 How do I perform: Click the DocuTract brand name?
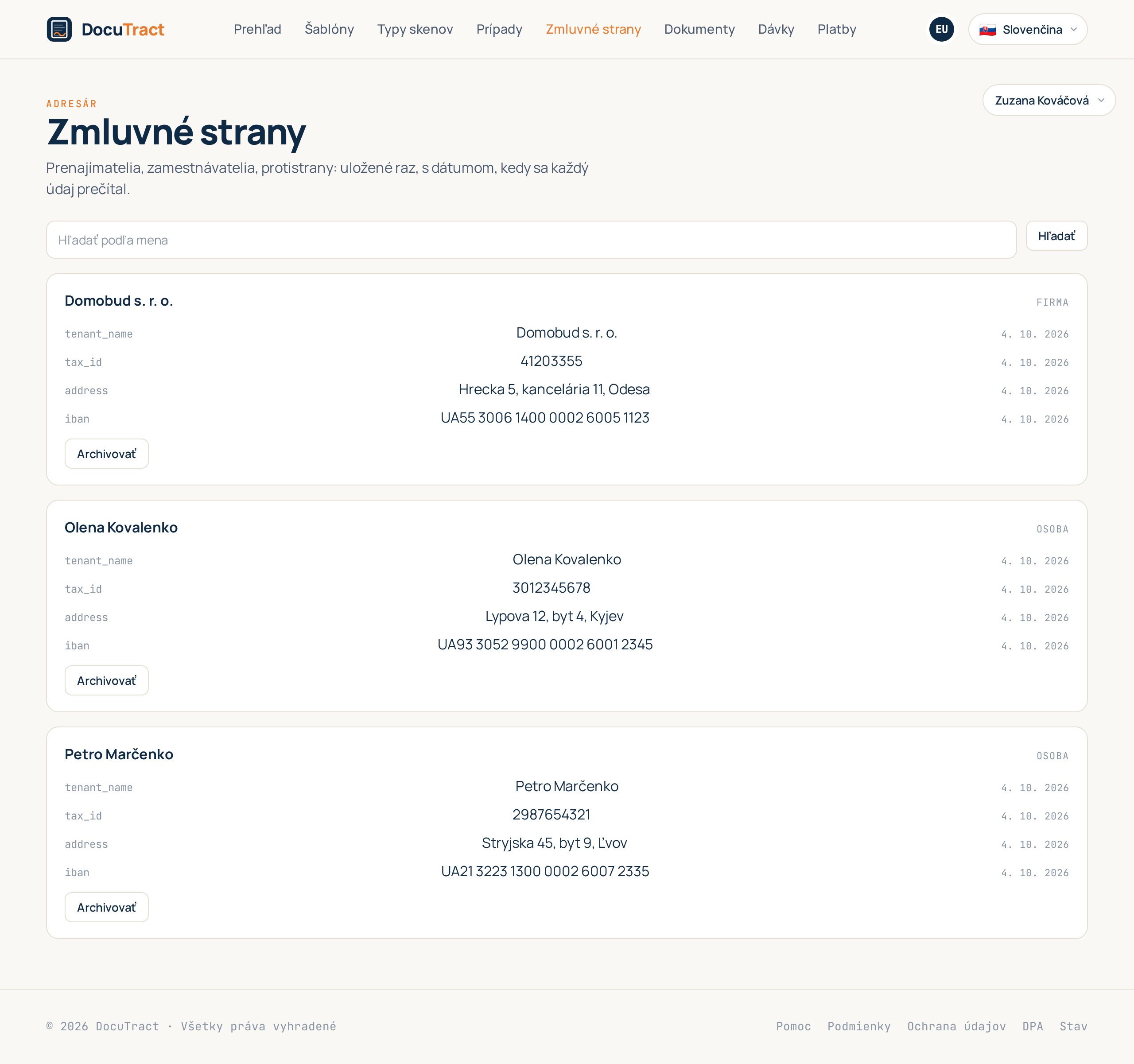pyautogui.click(x=123, y=29)
